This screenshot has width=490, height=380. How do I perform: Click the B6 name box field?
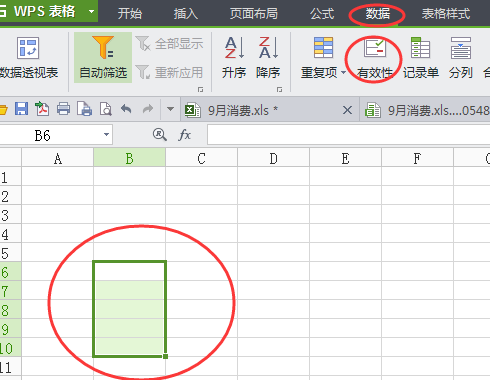coord(50,135)
